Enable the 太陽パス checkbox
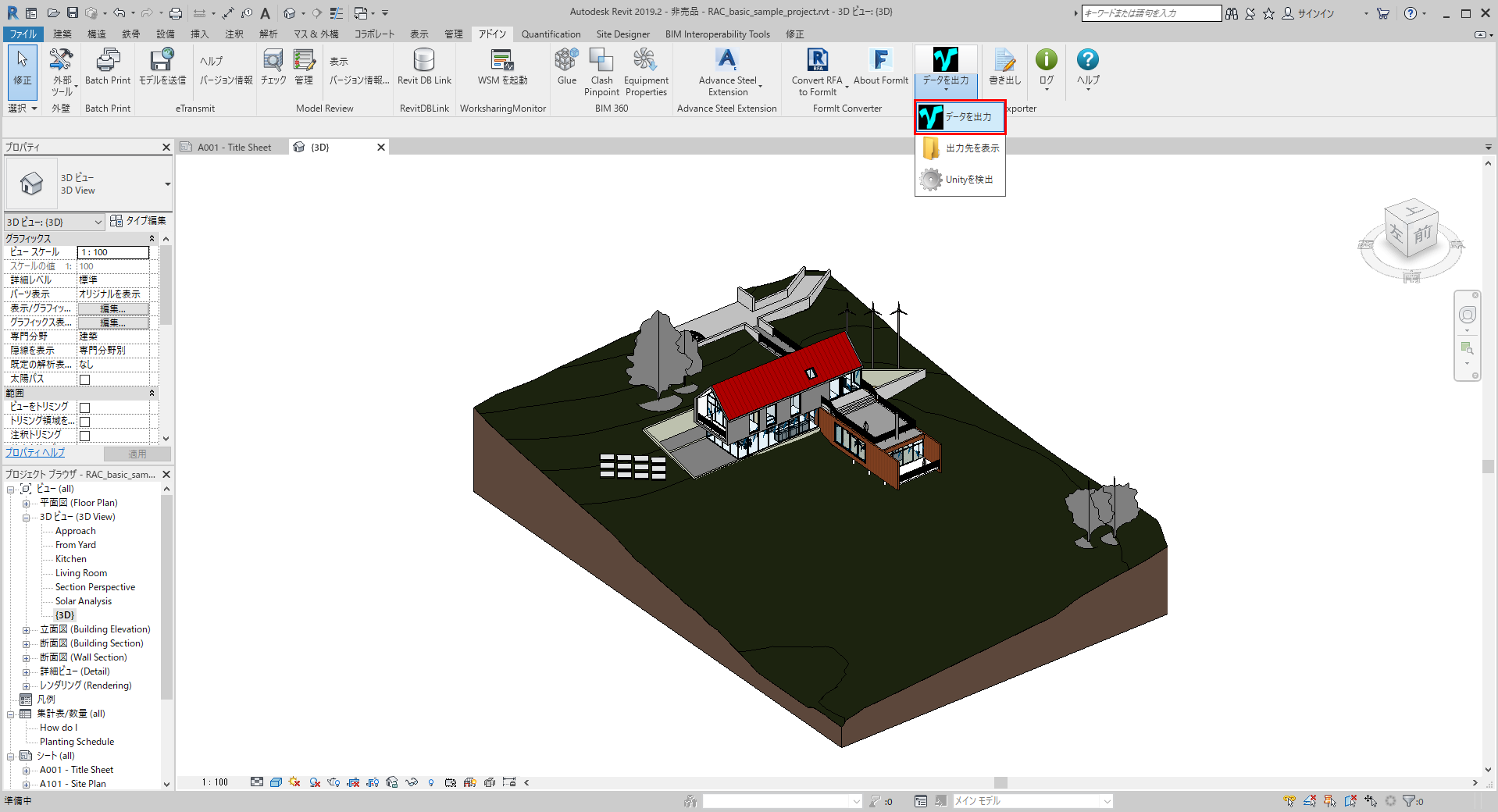 coord(84,378)
